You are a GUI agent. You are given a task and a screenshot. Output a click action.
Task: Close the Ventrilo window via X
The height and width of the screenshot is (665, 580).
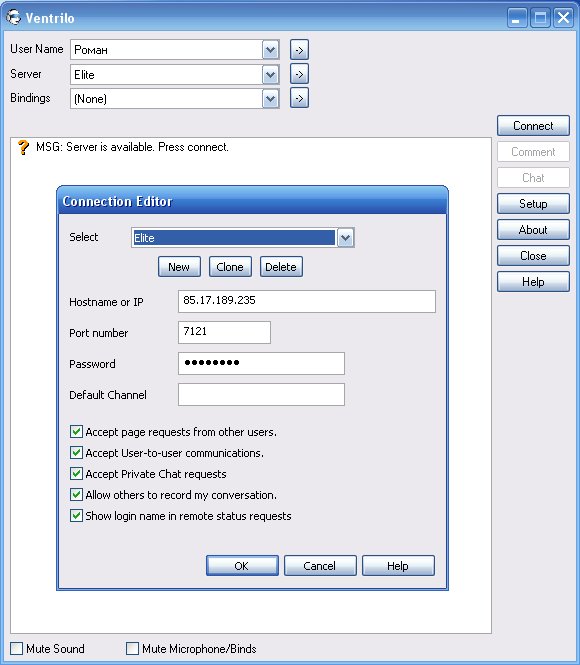pos(563,18)
